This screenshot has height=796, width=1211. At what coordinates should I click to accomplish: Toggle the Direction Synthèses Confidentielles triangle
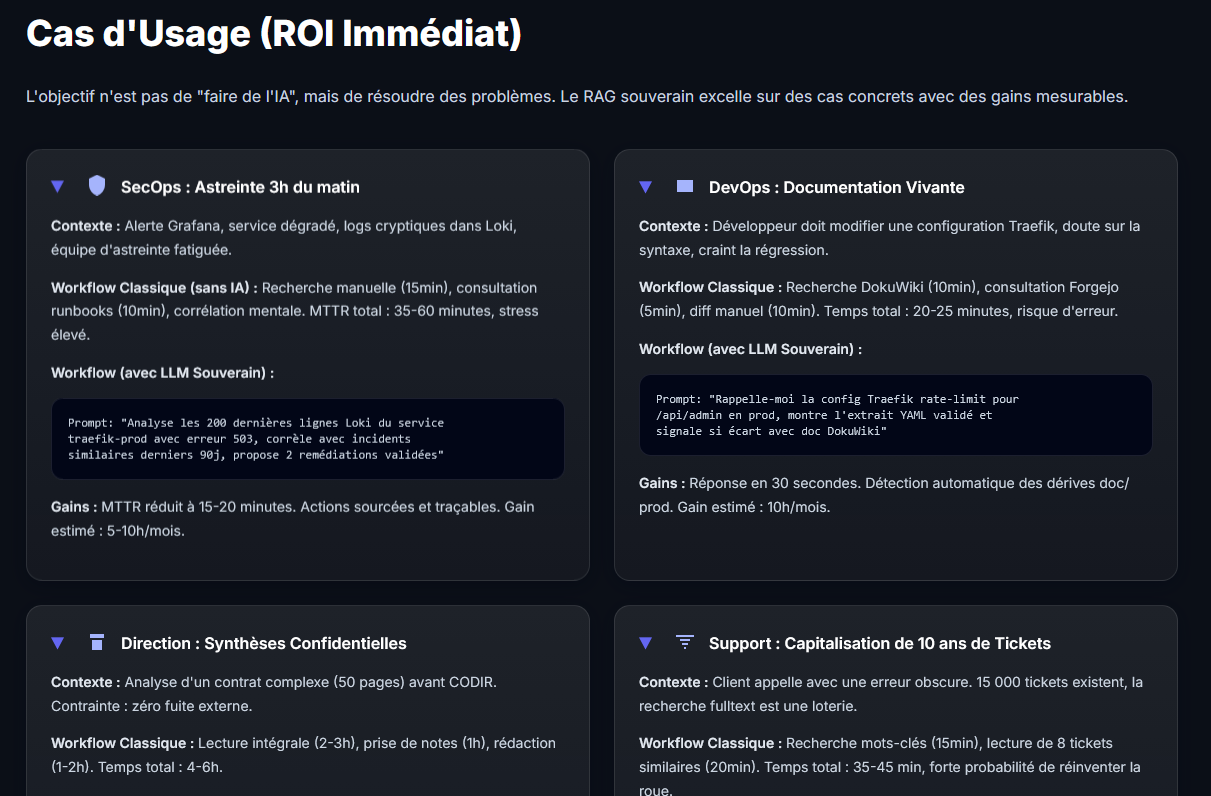[58, 643]
